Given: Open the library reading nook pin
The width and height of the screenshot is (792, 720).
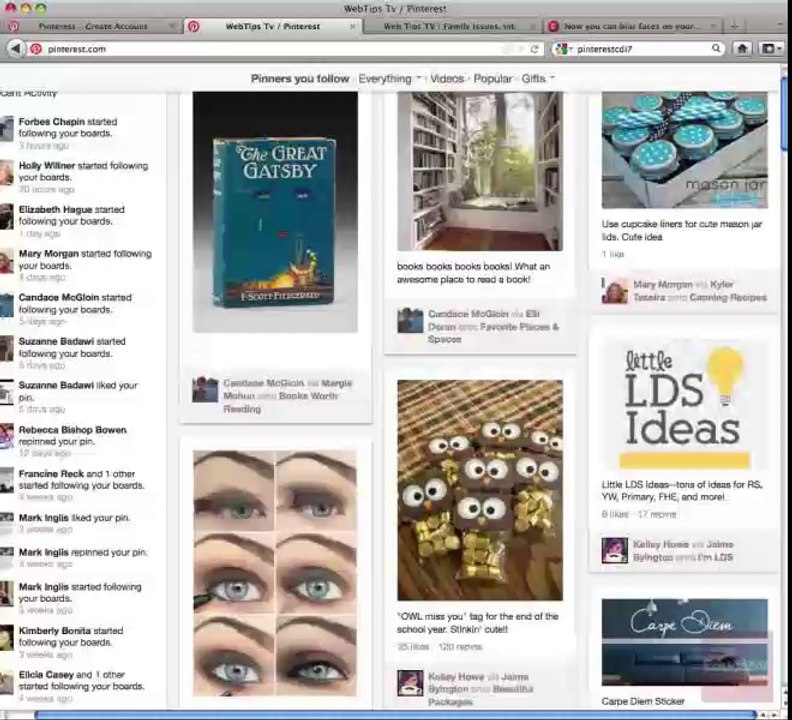Looking at the screenshot, I should pyautogui.click(x=480, y=171).
